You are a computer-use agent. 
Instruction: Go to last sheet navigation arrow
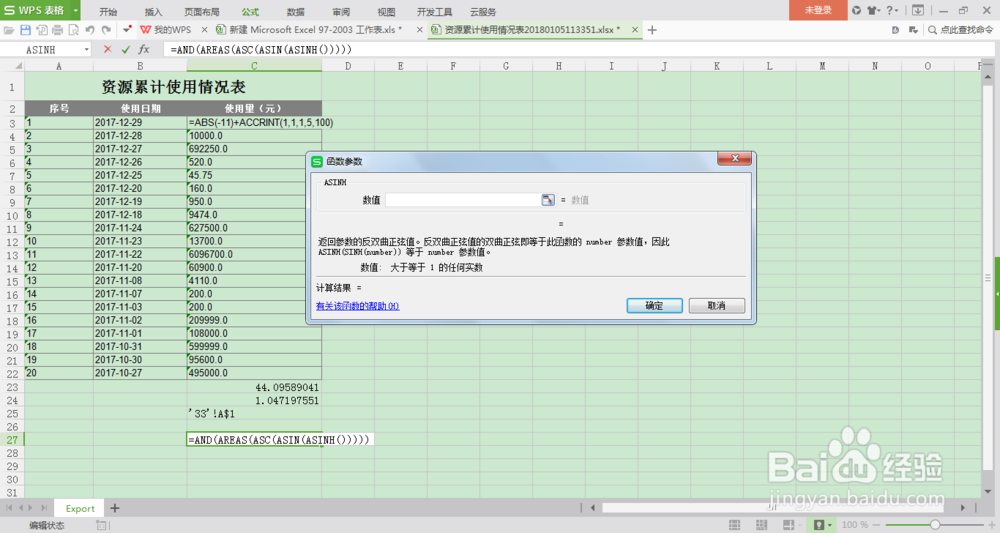click(44, 508)
